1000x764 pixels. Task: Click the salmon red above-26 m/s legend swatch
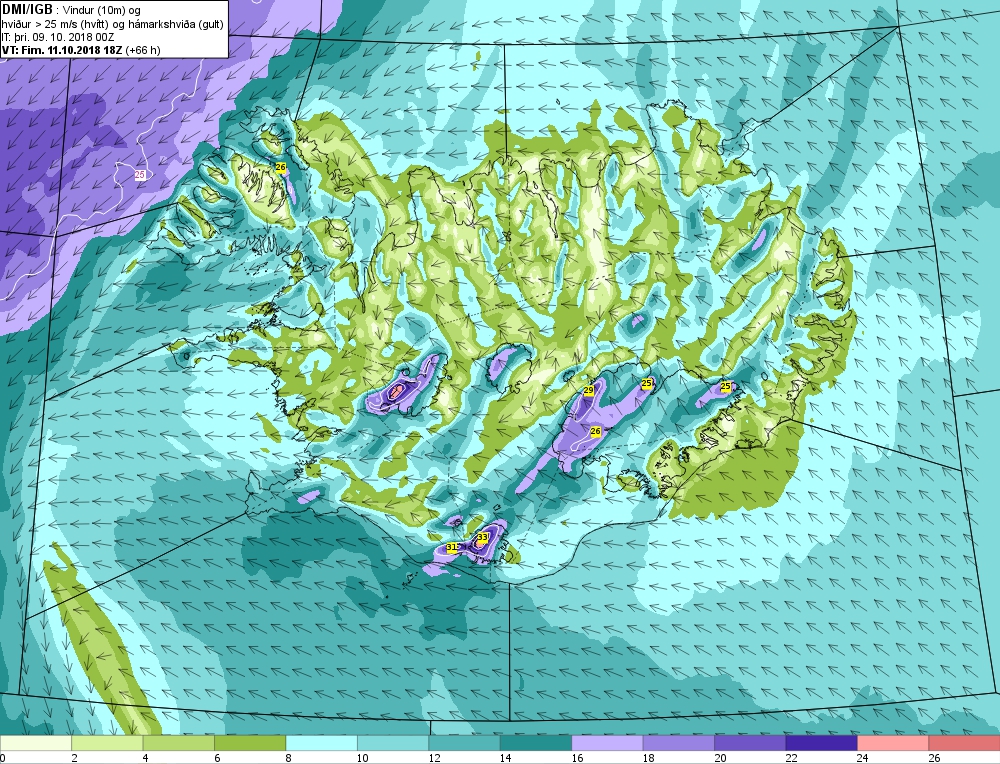(x=964, y=743)
